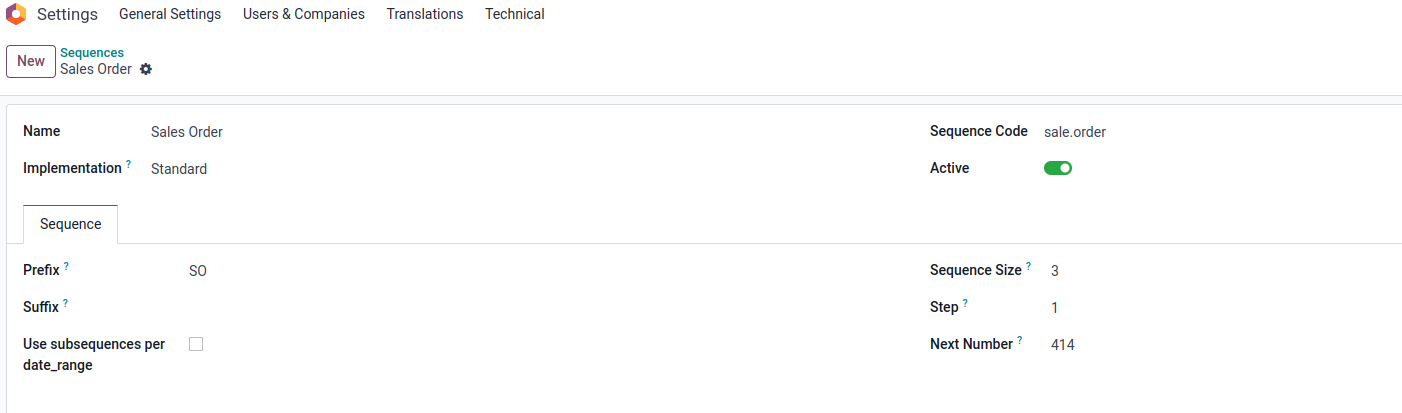
Task: Show help tooltip next to Prefix
Action: 66,266
